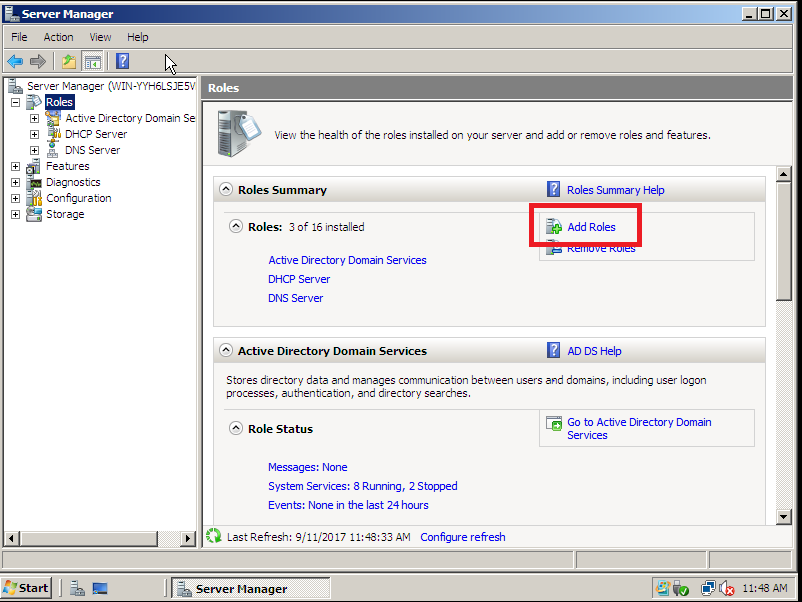This screenshot has width=802, height=602.
Task: Open Help from the toolbar question mark
Action: (x=122, y=61)
